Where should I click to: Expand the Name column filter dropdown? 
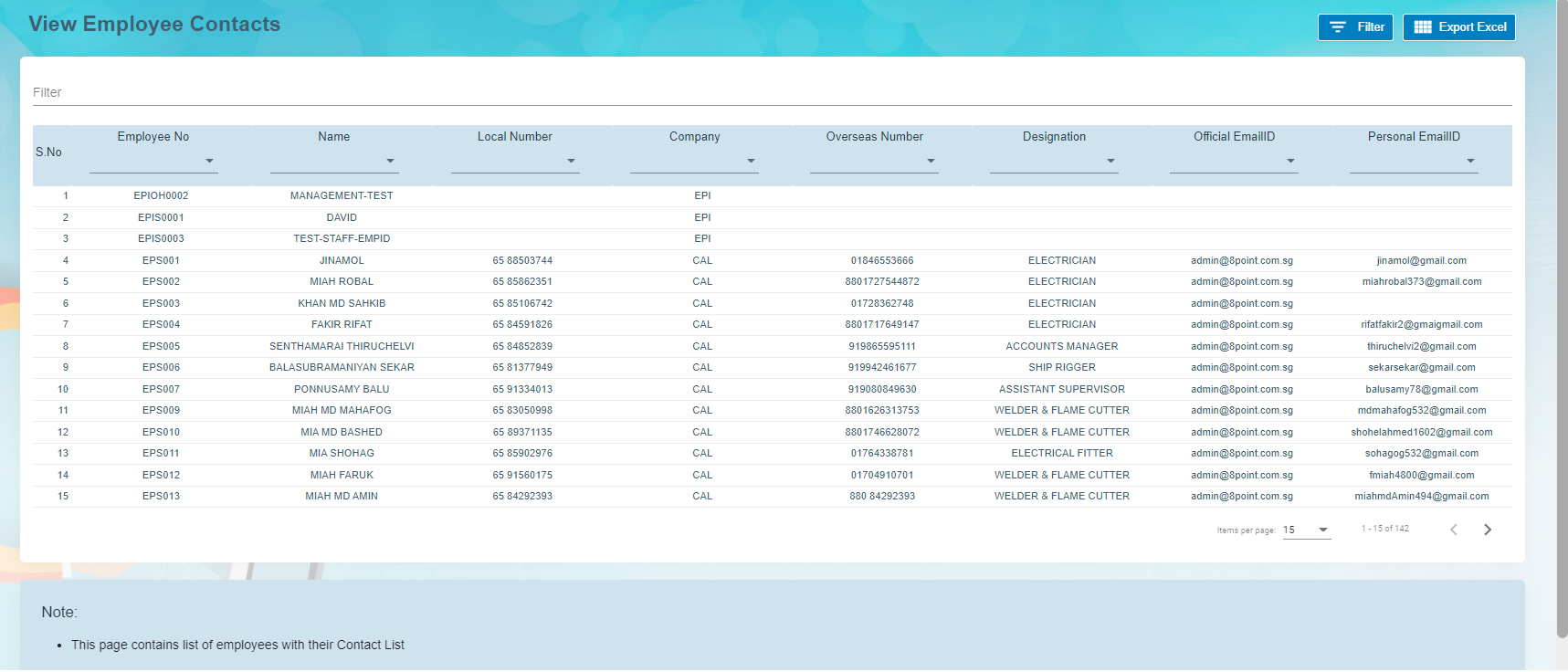point(390,161)
